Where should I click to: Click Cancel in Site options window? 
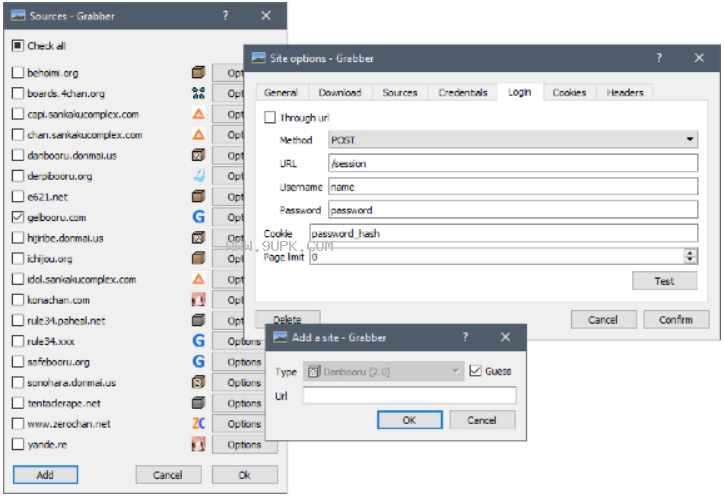(x=603, y=319)
